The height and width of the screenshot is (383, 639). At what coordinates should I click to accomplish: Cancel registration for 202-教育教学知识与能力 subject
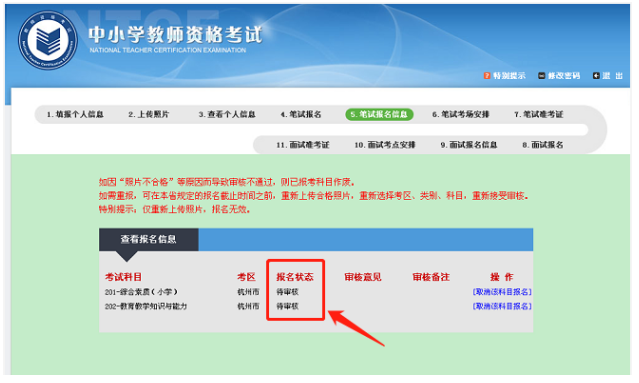pyautogui.click(x=502, y=306)
